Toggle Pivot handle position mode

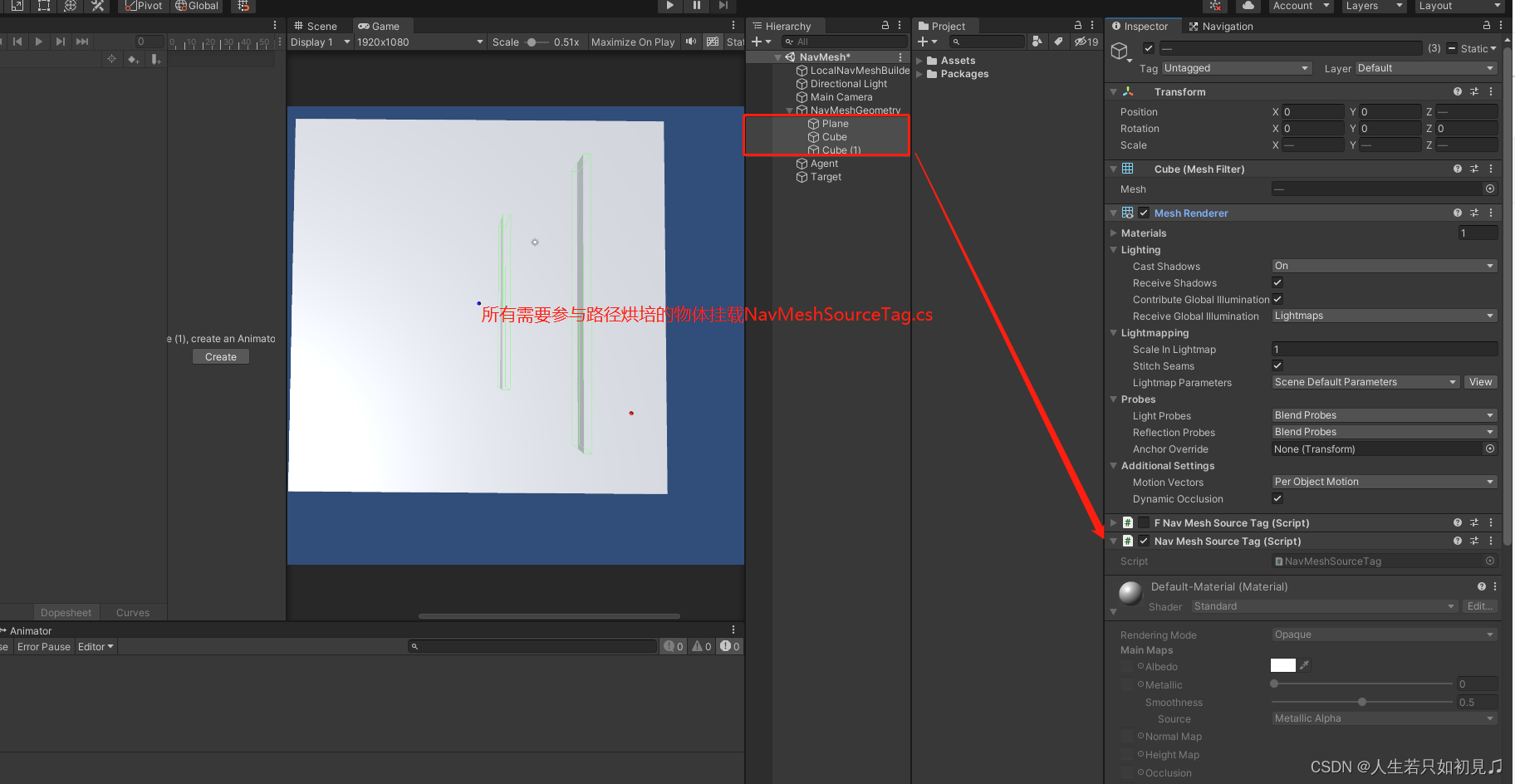(x=143, y=7)
